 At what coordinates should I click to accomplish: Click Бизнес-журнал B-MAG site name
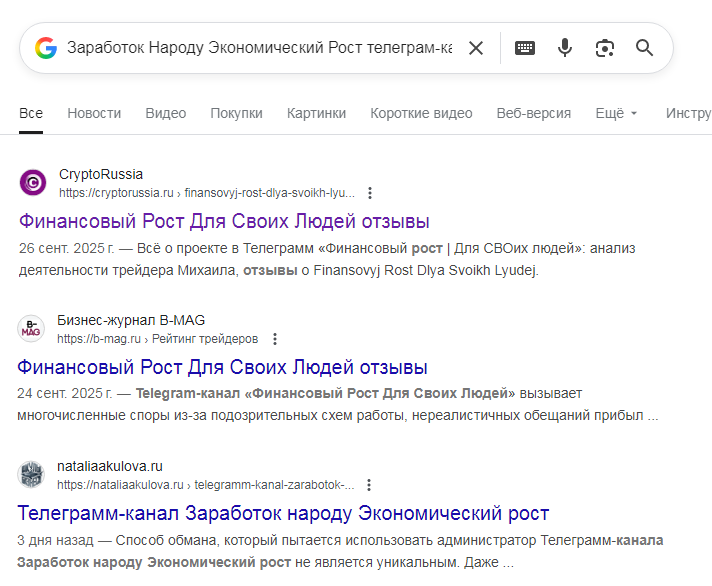(131, 320)
